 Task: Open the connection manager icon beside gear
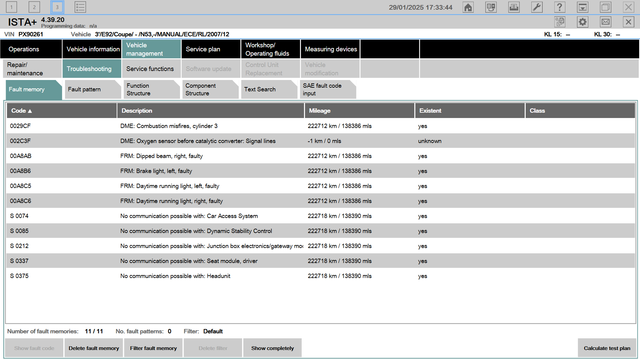click(x=560, y=22)
